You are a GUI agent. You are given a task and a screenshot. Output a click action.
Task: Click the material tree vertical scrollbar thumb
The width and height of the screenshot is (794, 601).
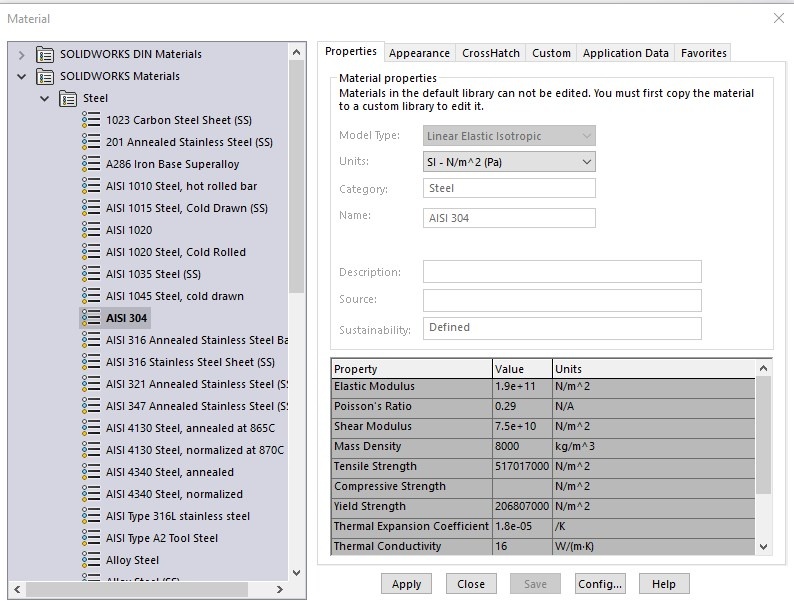click(297, 177)
